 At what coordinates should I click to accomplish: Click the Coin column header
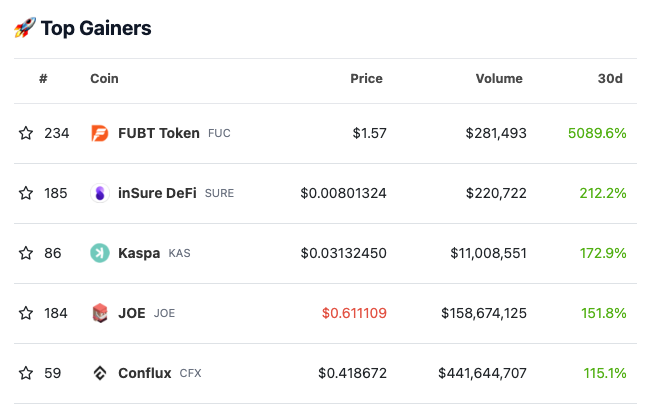click(104, 79)
